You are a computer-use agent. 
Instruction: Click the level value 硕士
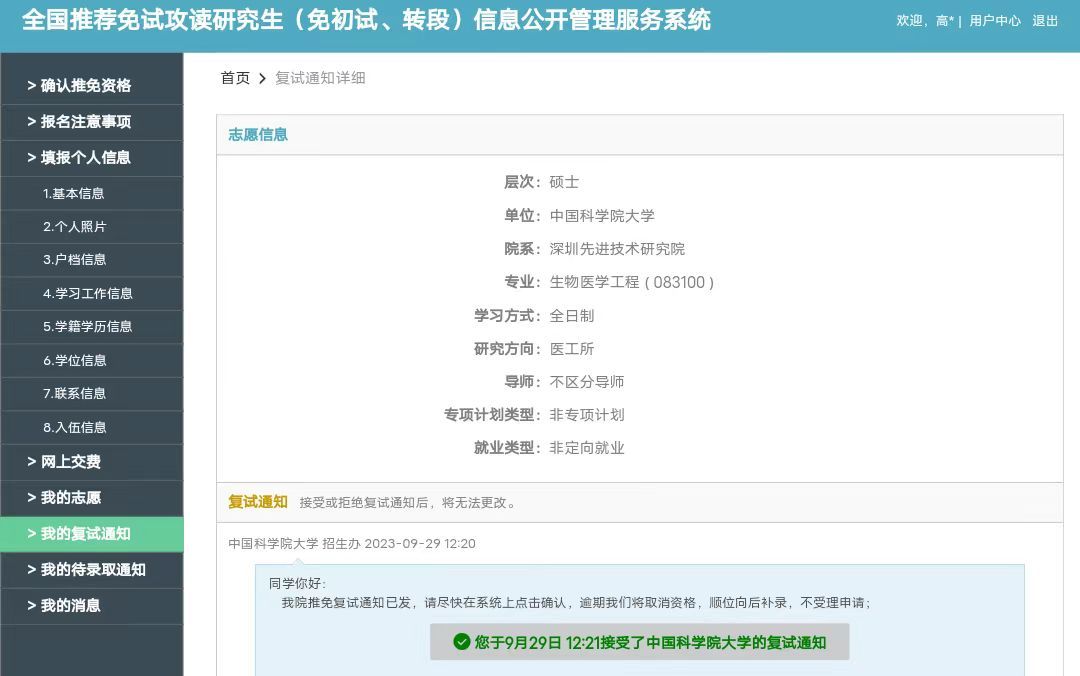tap(564, 182)
